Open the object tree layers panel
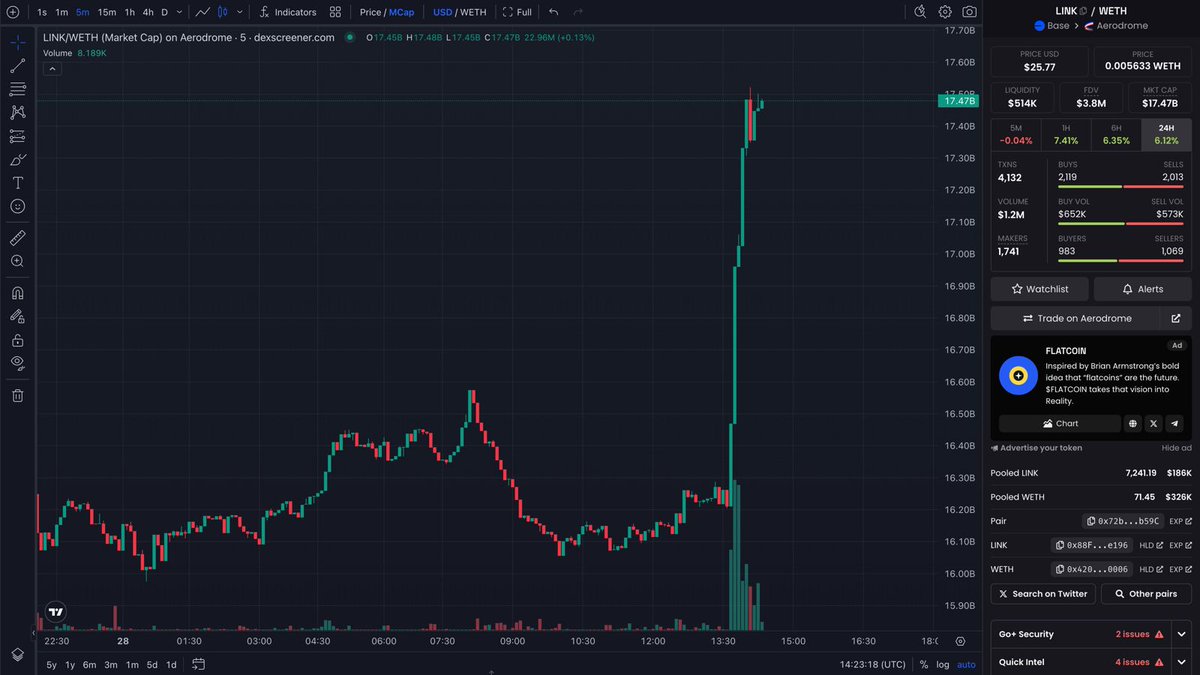The height and width of the screenshot is (675, 1200). [17, 654]
